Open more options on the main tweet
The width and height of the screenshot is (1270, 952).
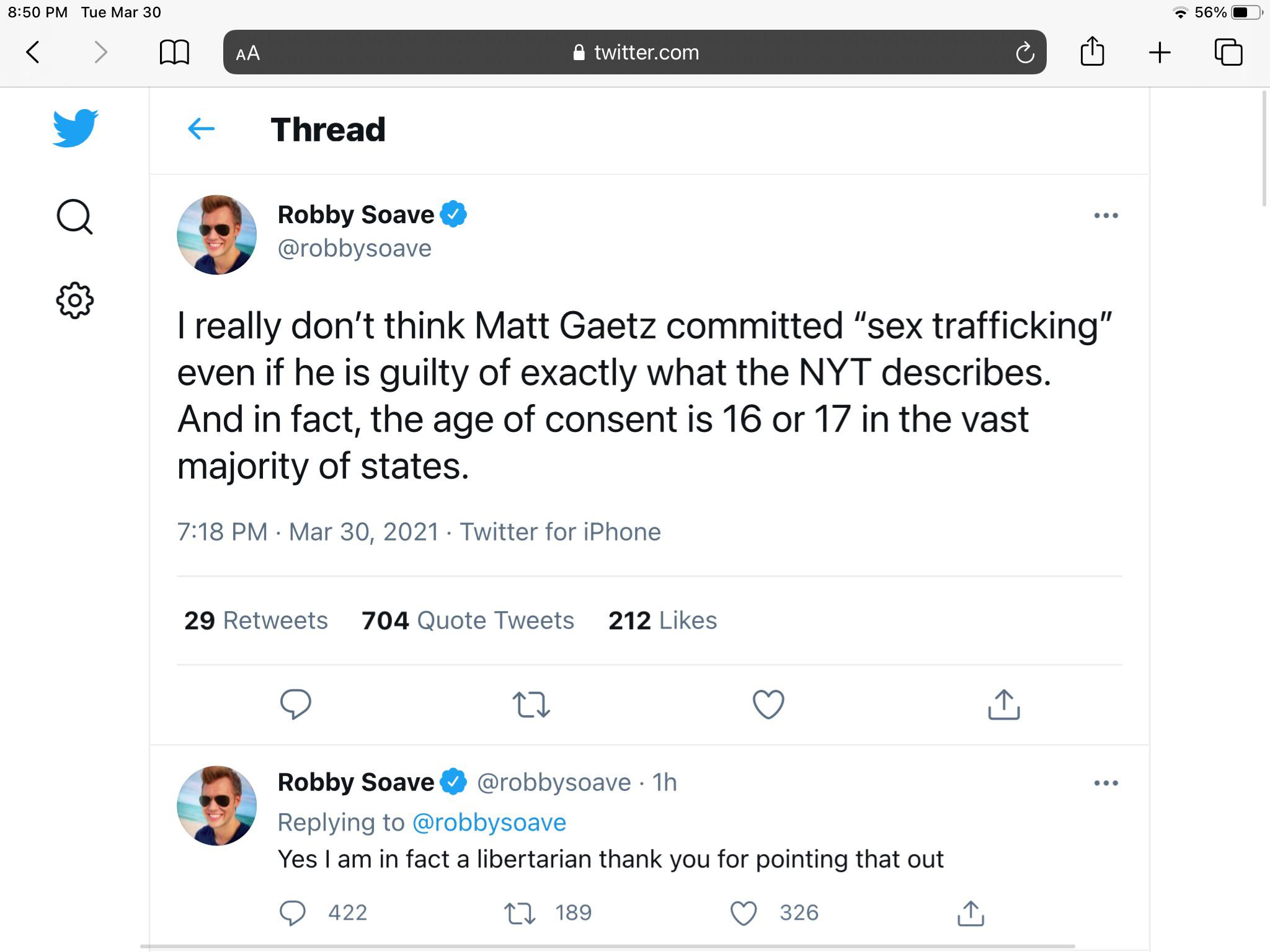click(1107, 214)
